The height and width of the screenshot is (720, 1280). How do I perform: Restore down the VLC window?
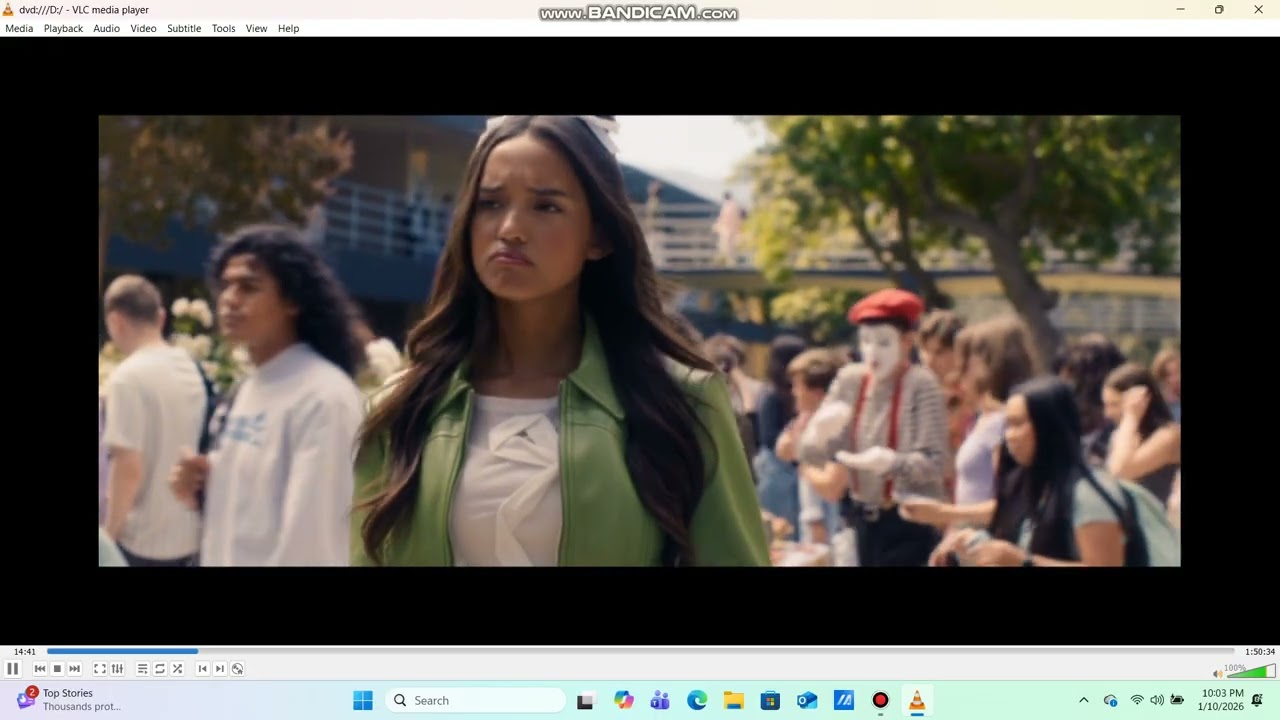tap(1219, 10)
